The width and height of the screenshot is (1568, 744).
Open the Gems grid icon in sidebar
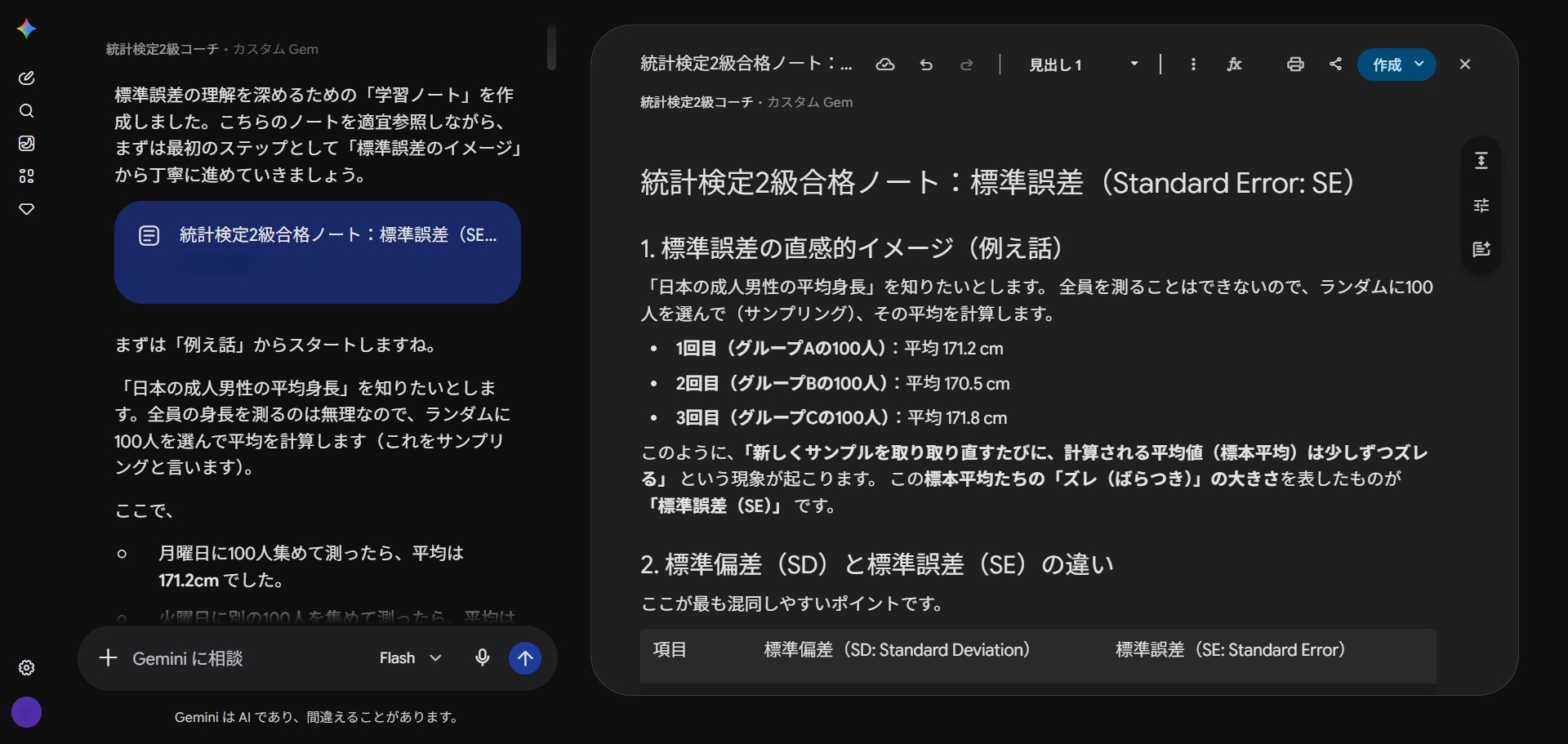click(26, 176)
